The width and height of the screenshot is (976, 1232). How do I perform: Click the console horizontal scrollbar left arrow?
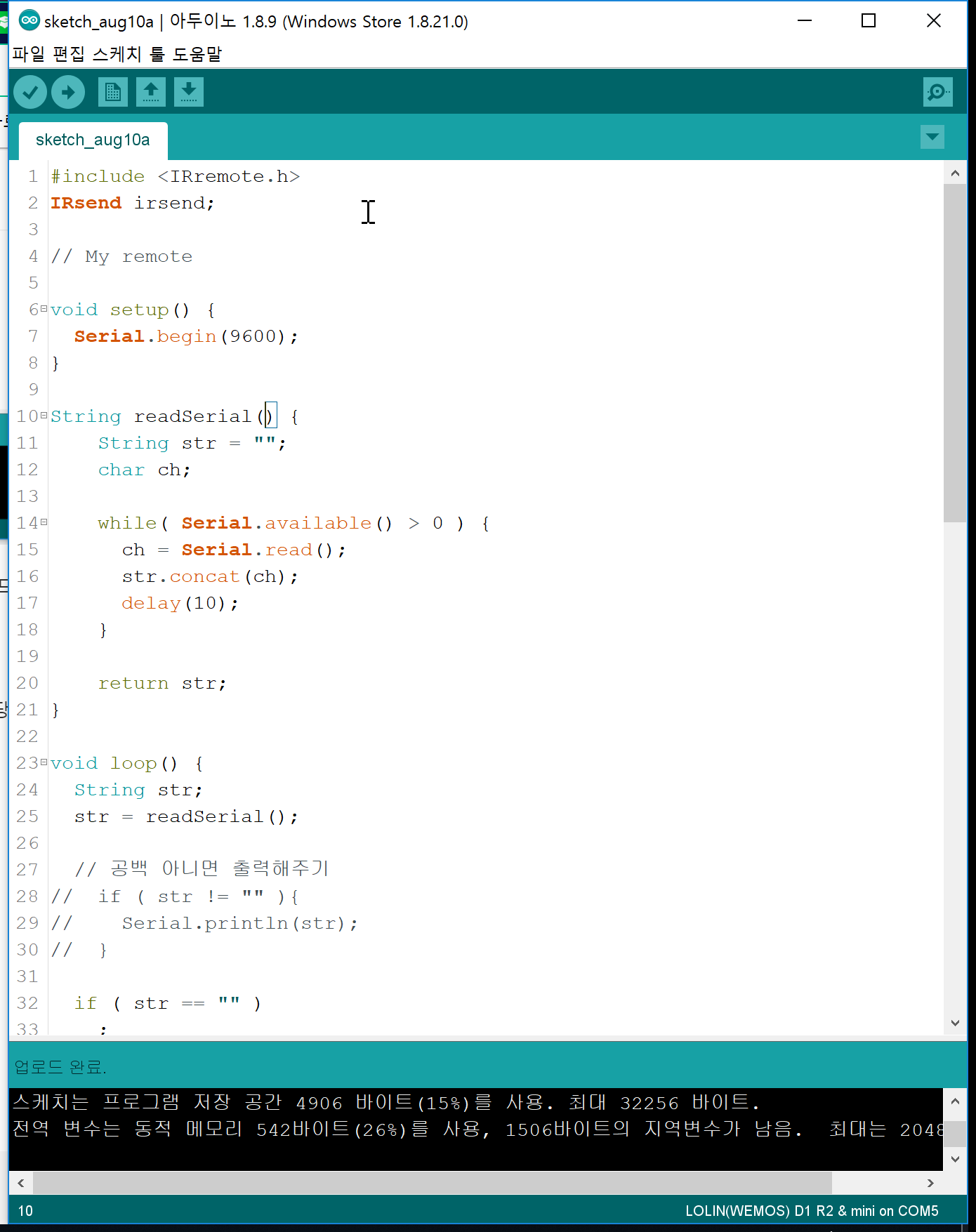pyautogui.click(x=21, y=1183)
